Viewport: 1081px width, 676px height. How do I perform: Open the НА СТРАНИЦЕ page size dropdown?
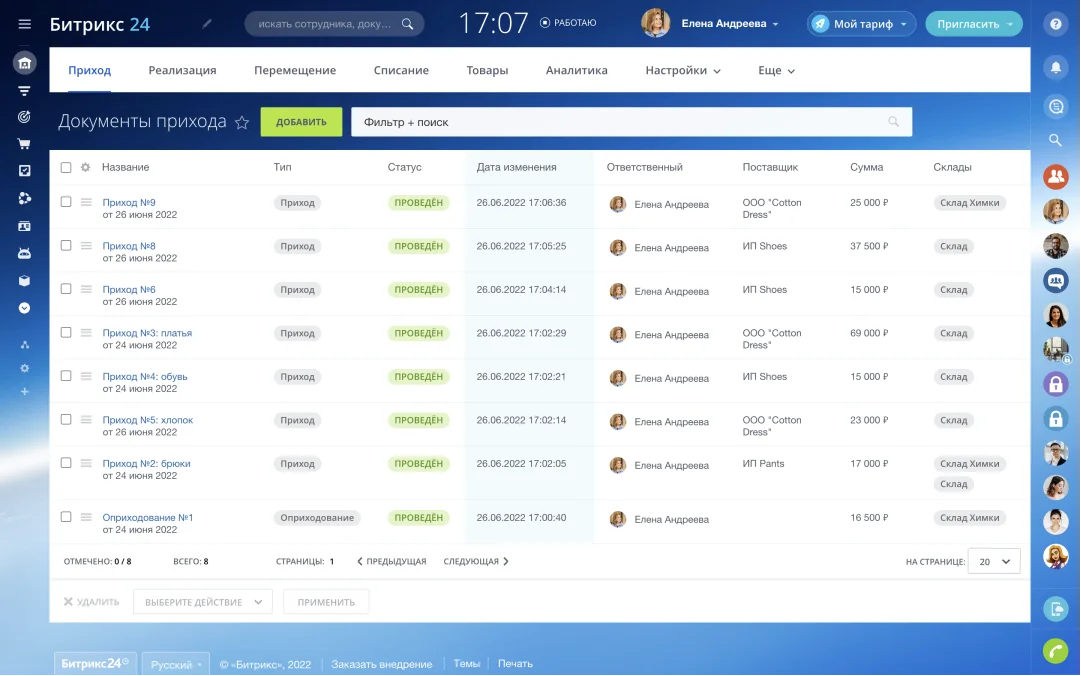993,561
